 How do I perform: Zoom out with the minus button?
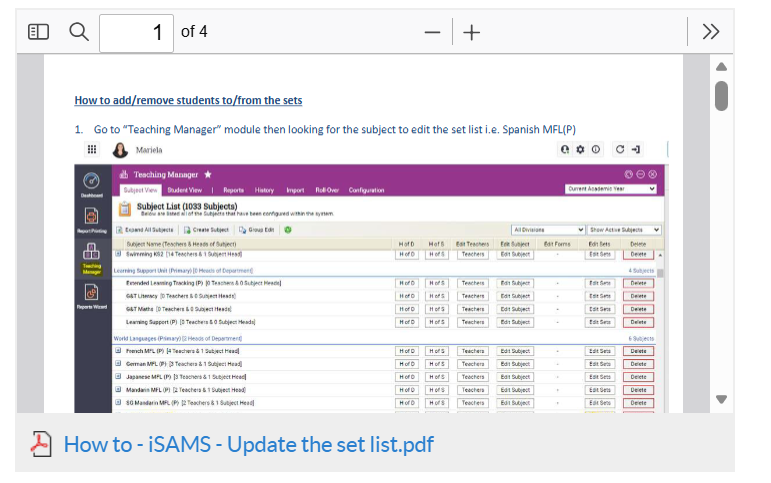click(432, 32)
